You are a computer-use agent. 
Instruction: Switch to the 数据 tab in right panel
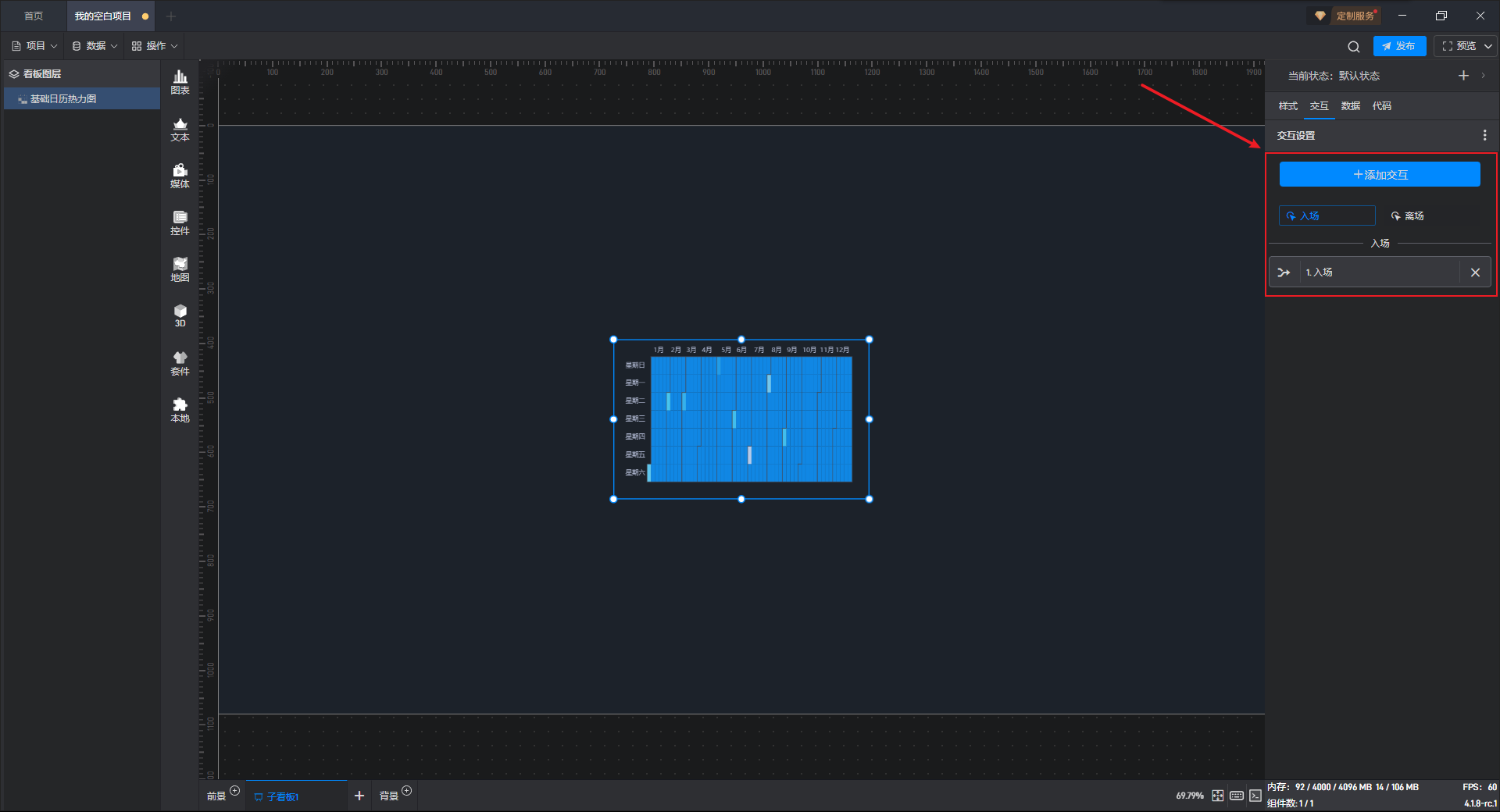1351,106
